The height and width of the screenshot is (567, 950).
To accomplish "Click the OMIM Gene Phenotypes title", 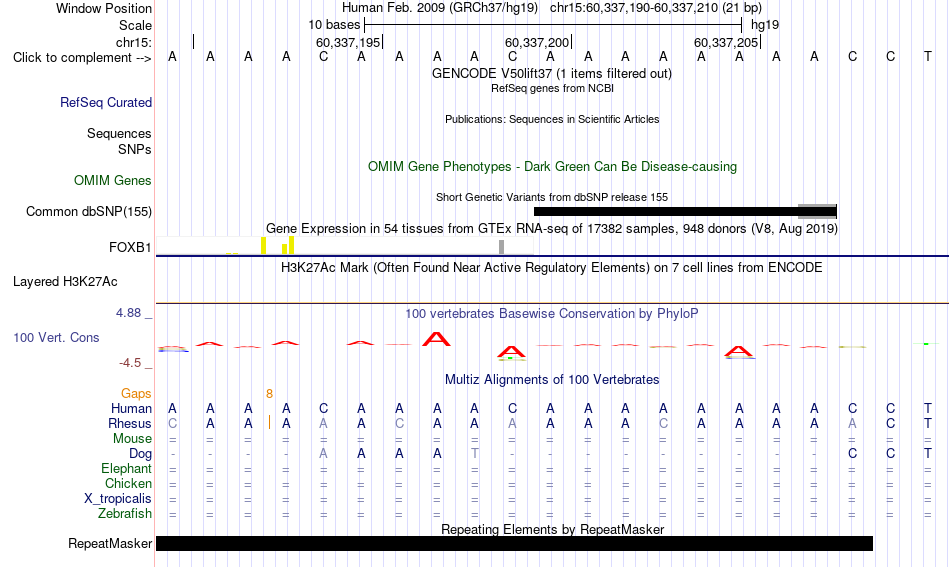I will click(552, 167).
